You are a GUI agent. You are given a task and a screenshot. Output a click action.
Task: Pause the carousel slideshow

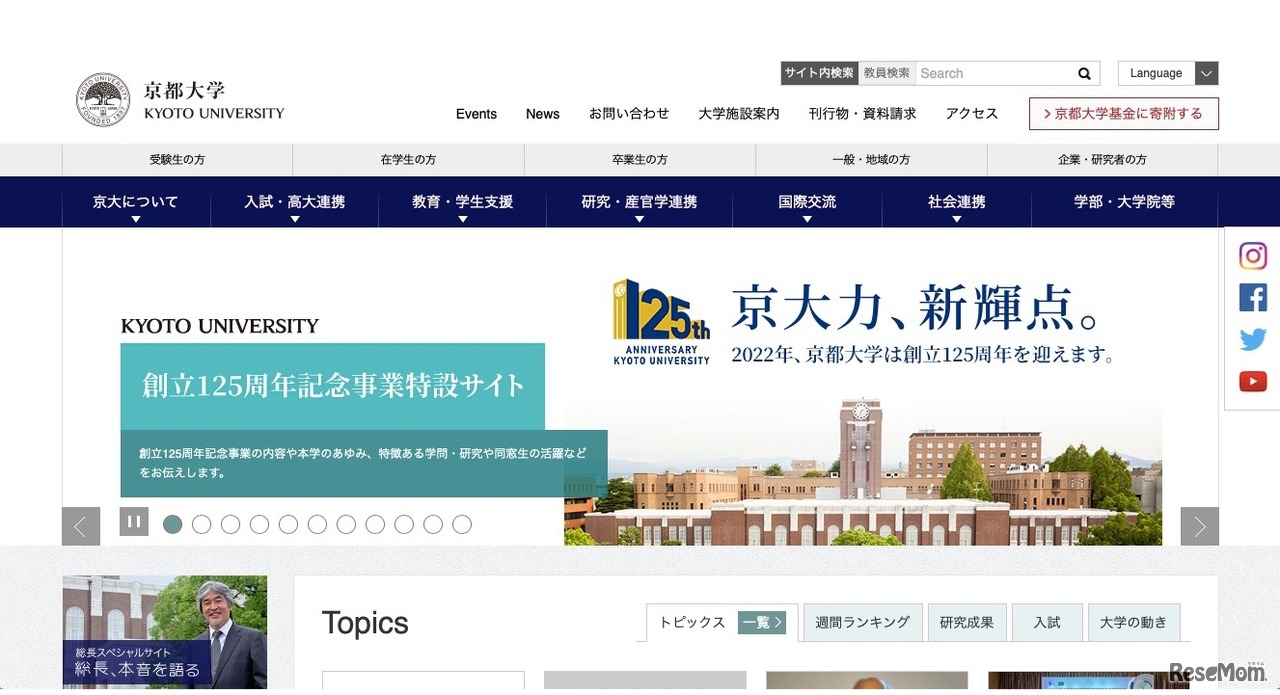click(134, 521)
